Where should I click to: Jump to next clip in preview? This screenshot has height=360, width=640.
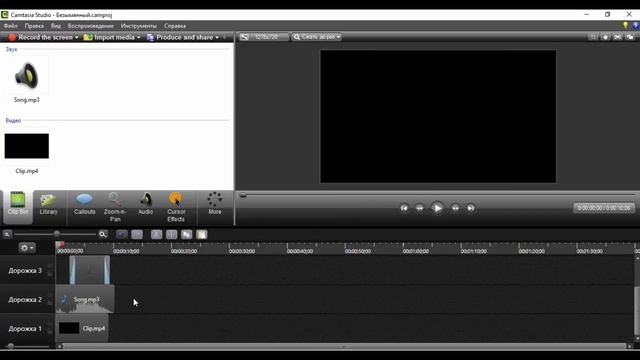click(x=471, y=208)
